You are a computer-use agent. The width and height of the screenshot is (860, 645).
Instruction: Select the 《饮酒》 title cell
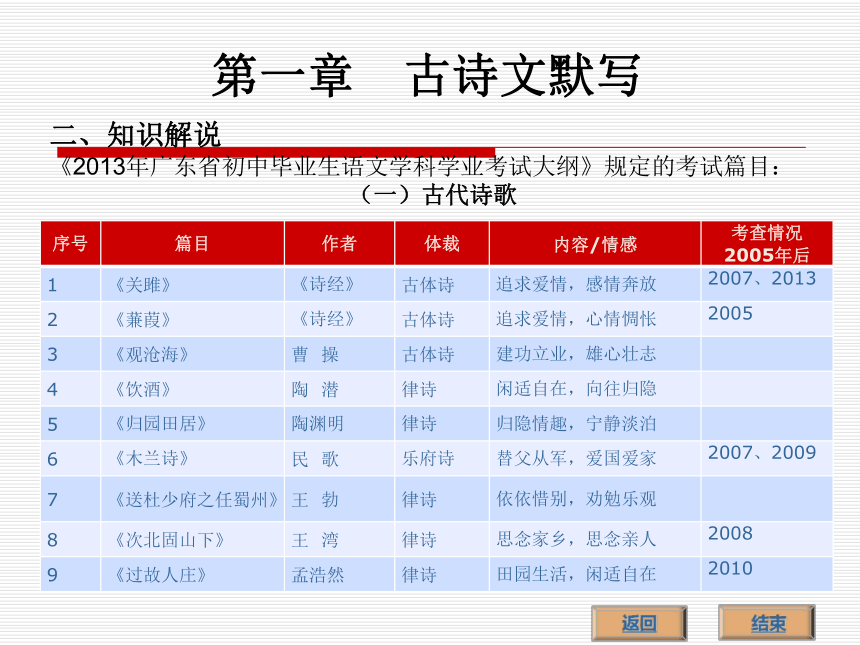click(x=193, y=389)
